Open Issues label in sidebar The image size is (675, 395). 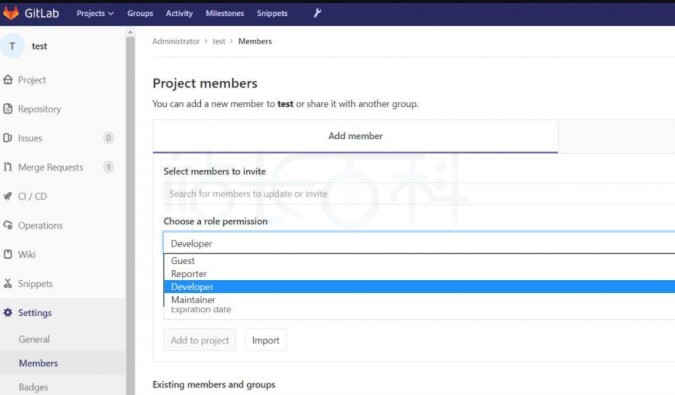tap(30, 138)
